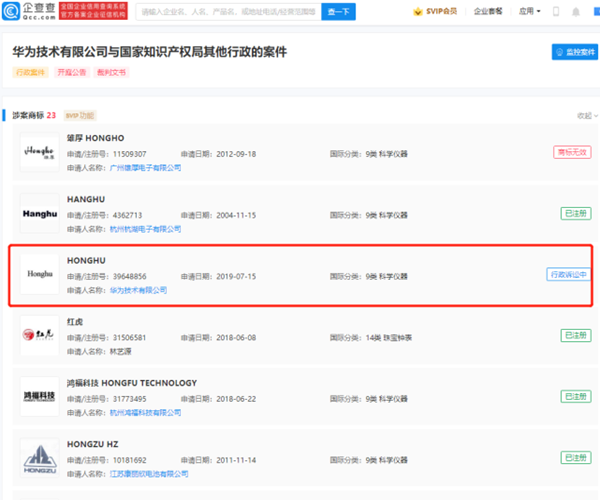
Task: Open applicant link 广州雄厚电子有限公司
Action: pyautogui.click(x=145, y=168)
